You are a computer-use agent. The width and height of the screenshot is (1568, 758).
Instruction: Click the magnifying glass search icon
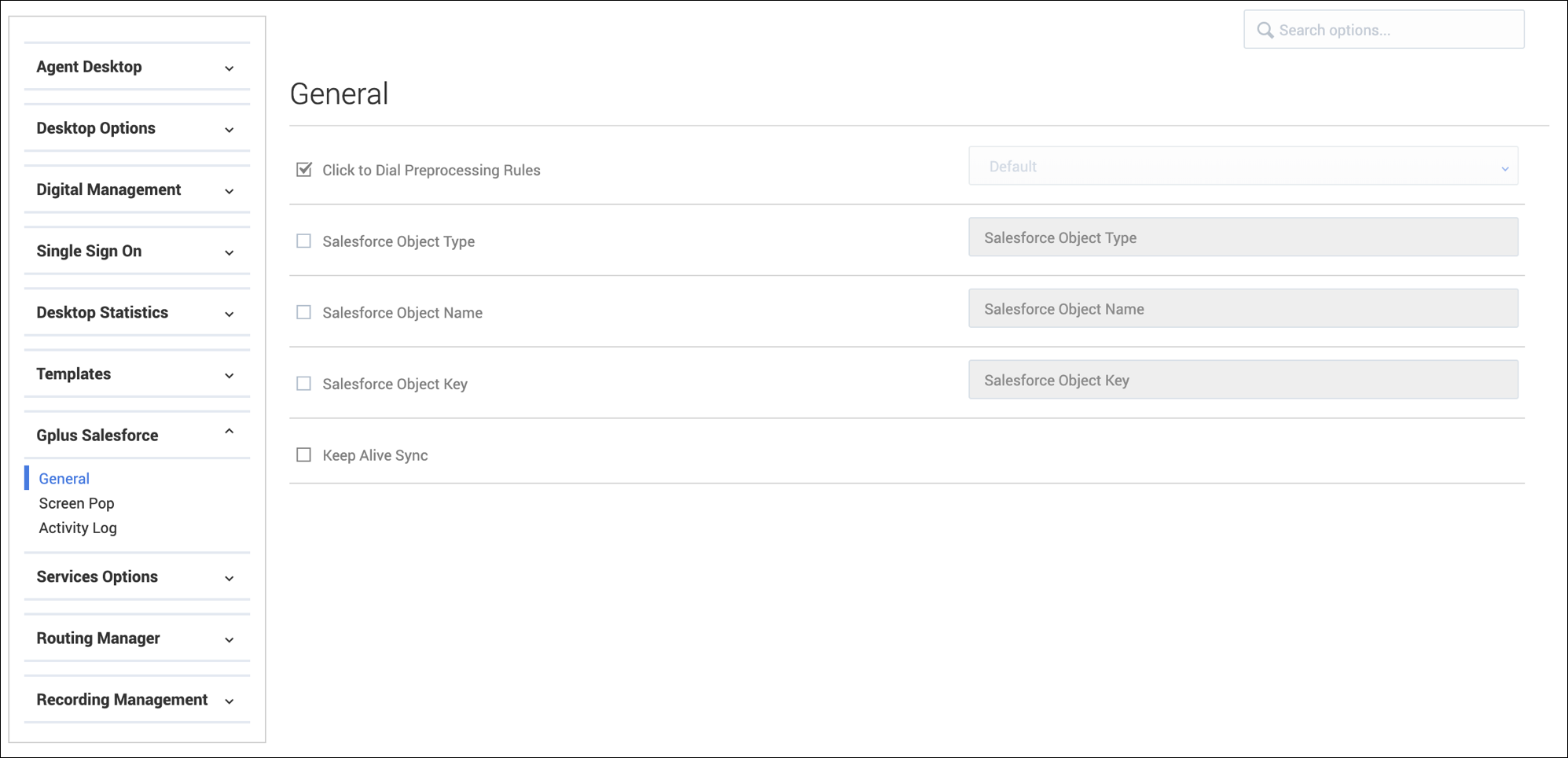tap(1265, 31)
